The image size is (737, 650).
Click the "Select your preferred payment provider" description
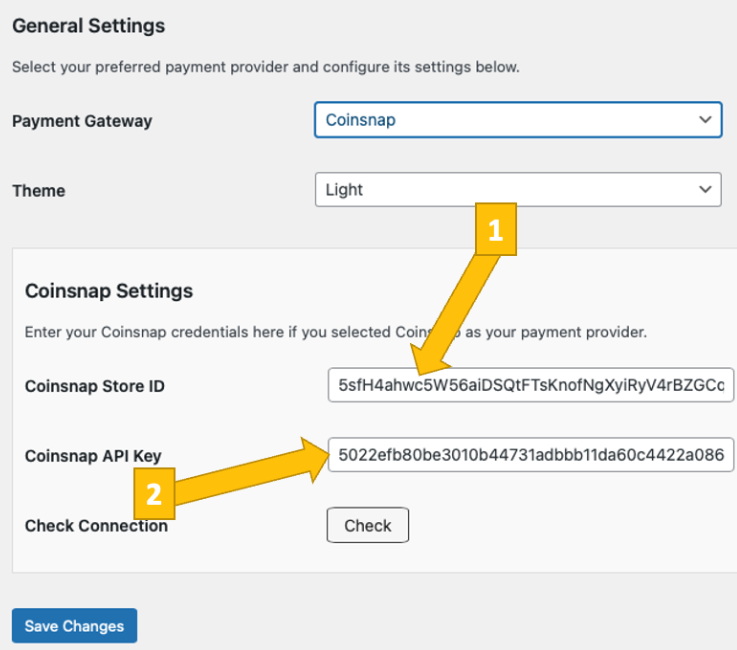[266, 67]
